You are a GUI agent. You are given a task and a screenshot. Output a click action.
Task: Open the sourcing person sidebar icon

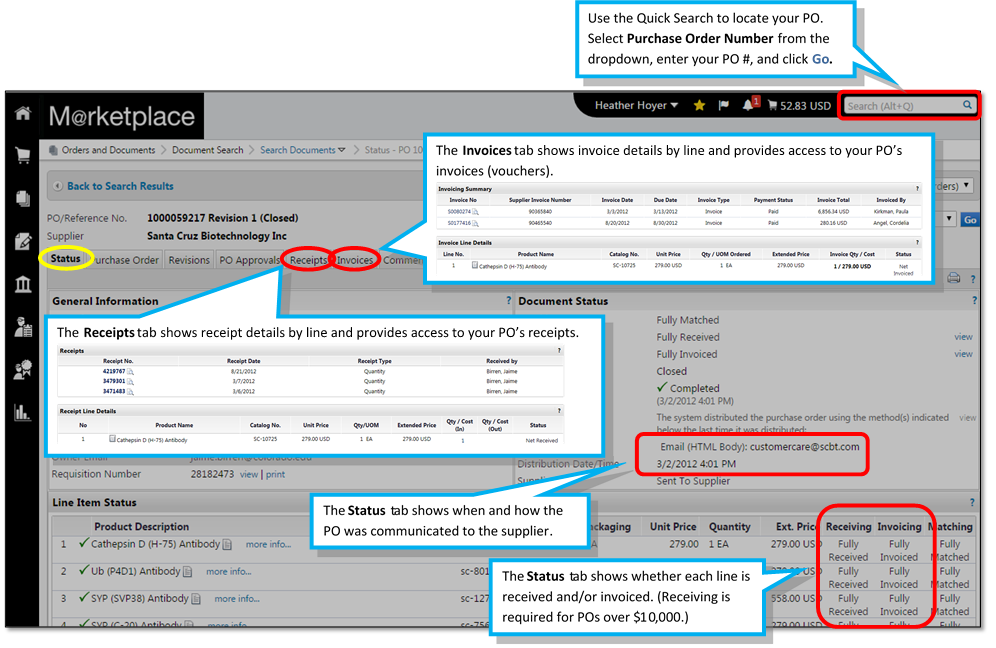(x=23, y=370)
